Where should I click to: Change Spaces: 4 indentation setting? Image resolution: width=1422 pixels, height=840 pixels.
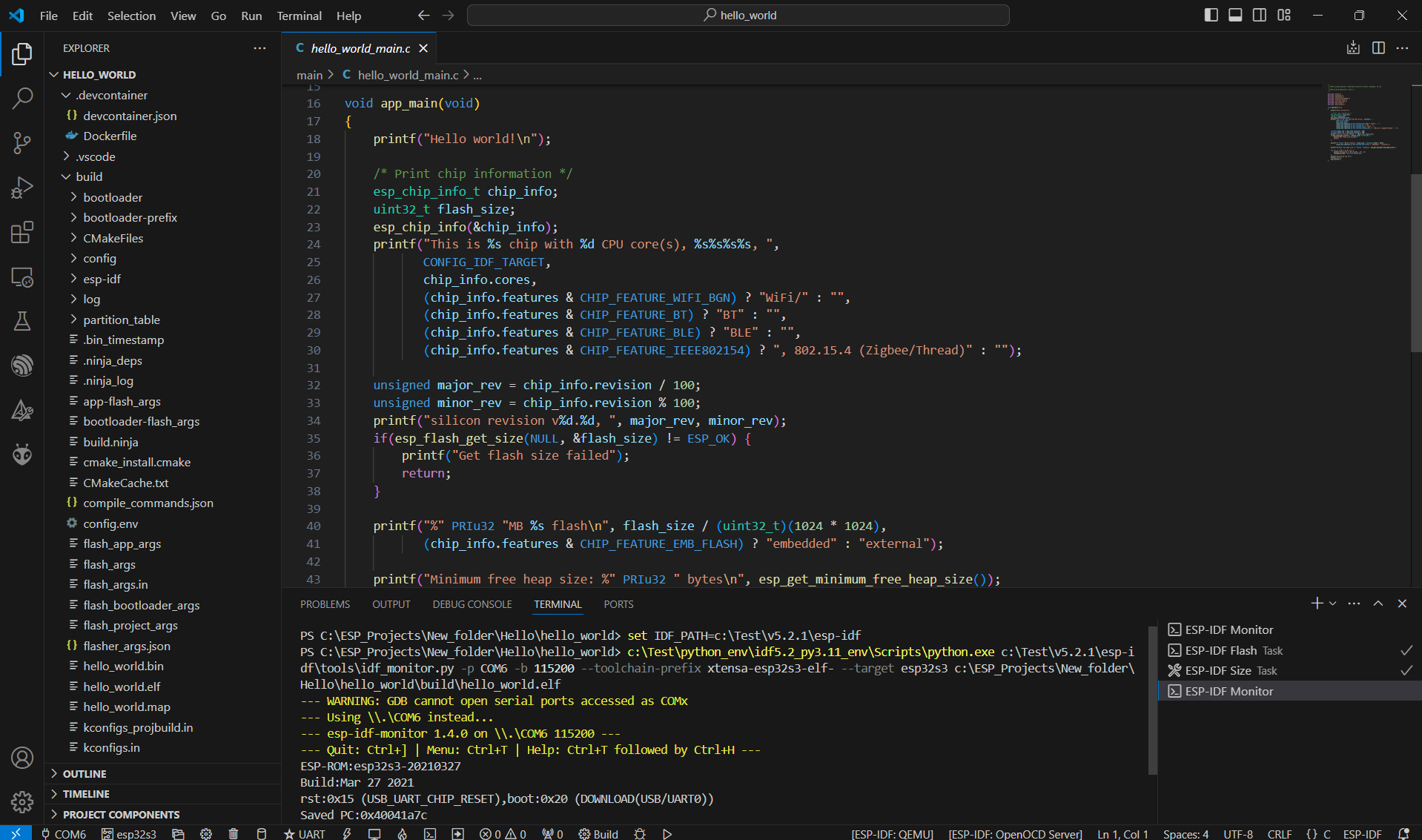(1185, 833)
